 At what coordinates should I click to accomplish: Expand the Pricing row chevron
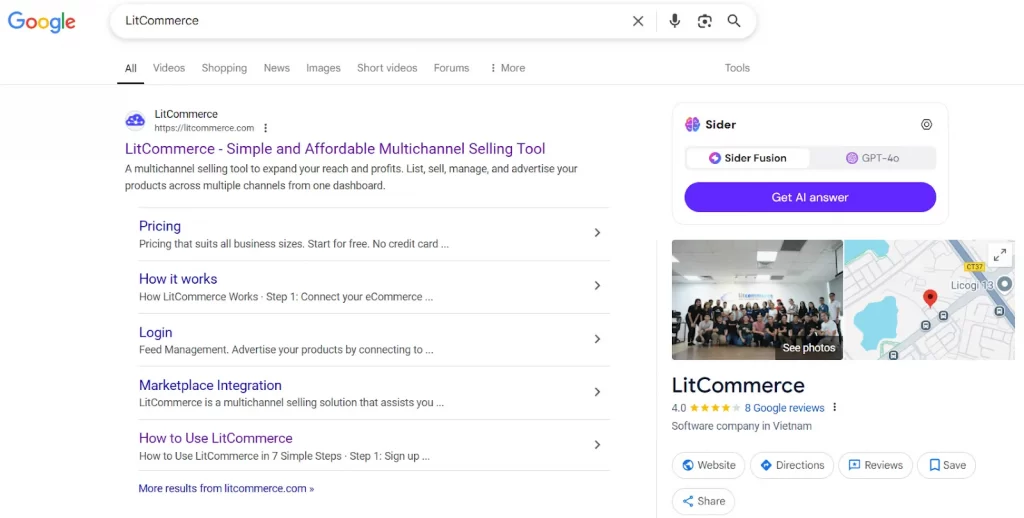597,233
